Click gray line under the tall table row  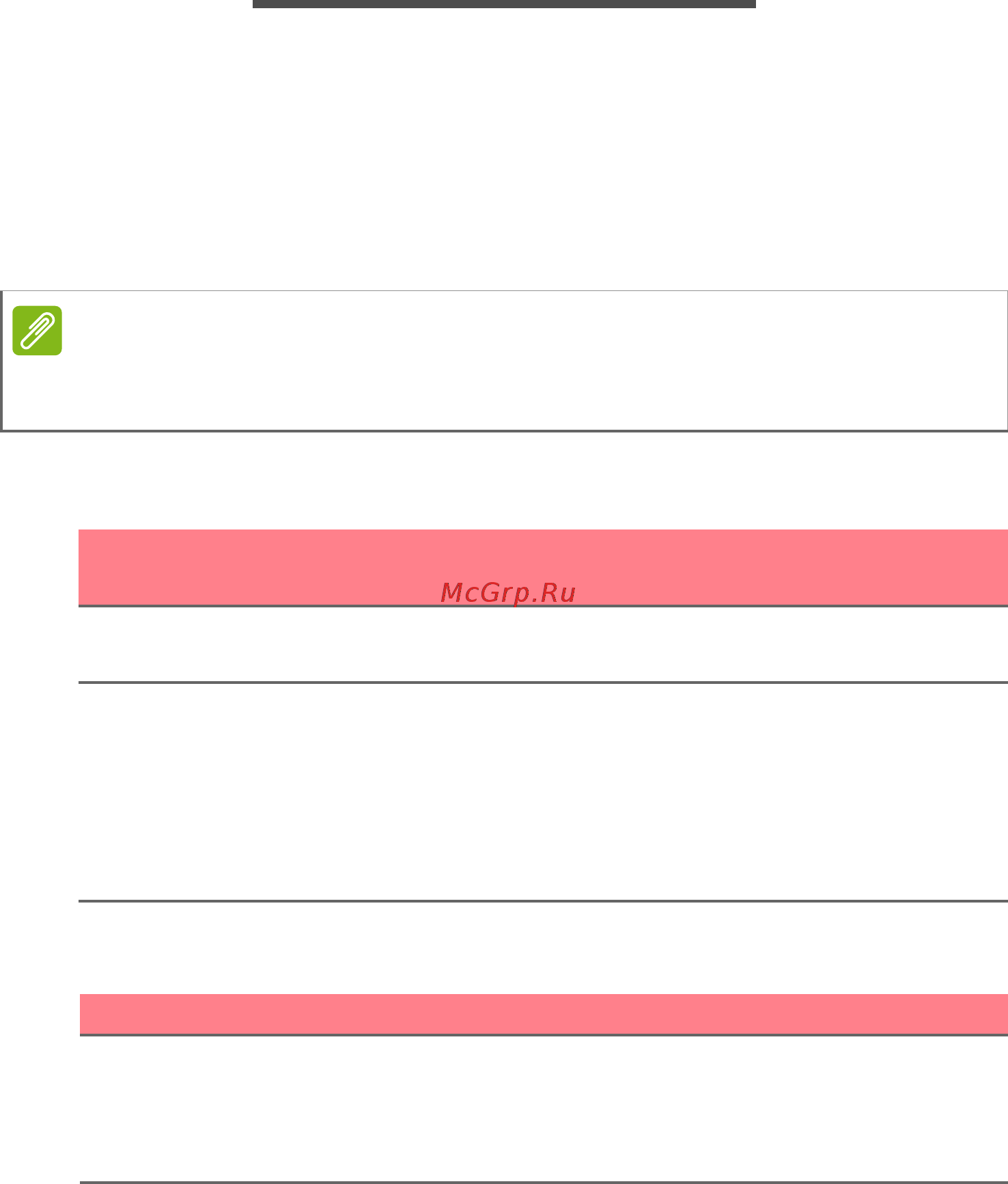[543, 901]
